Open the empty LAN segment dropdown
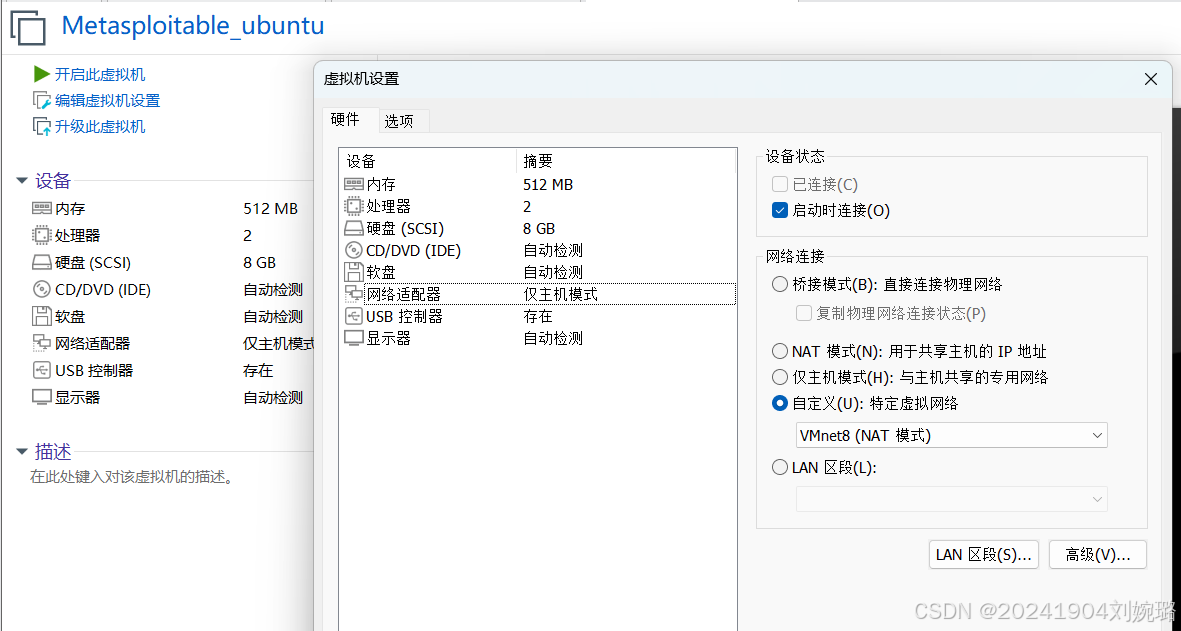The width and height of the screenshot is (1181, 631). pyautogui.click(x=951, y=499)
